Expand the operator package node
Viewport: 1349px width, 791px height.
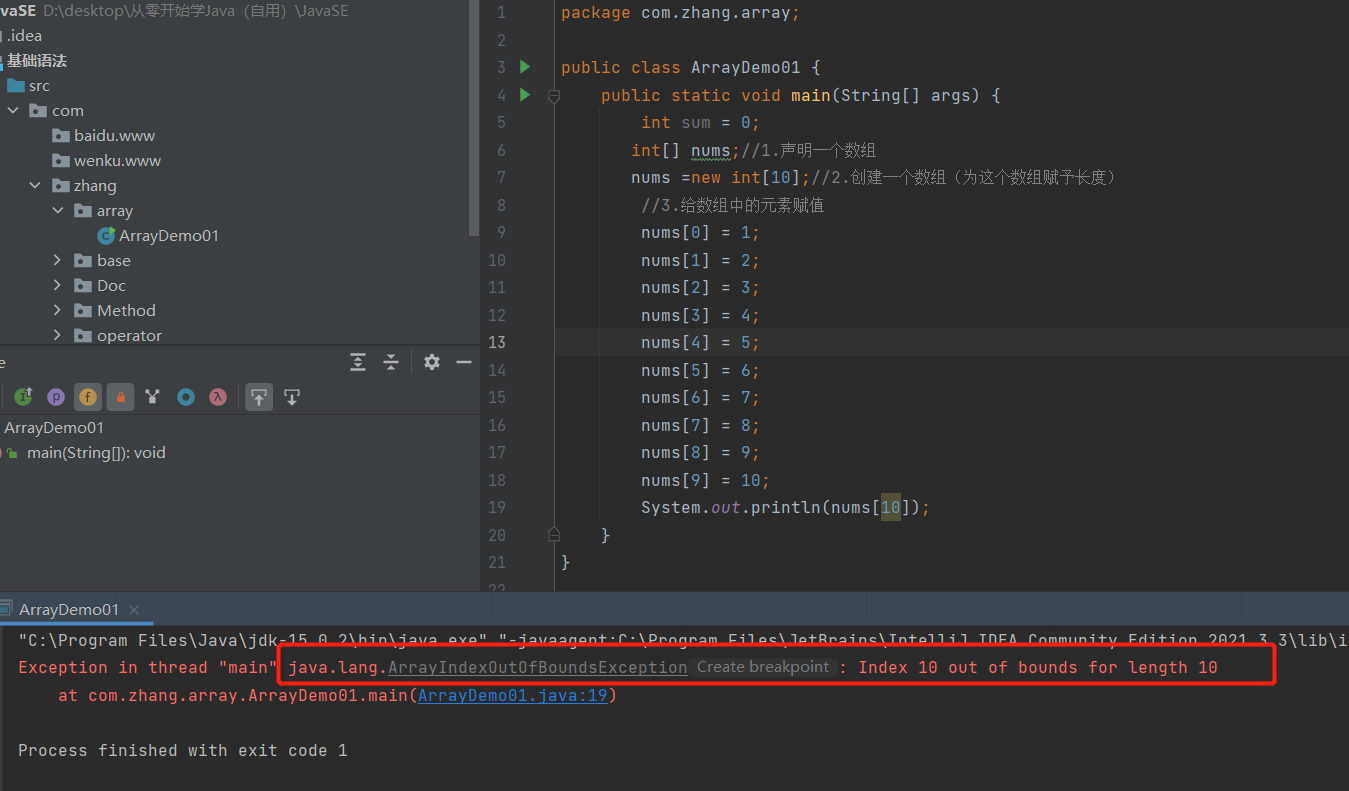coord(58,336)
